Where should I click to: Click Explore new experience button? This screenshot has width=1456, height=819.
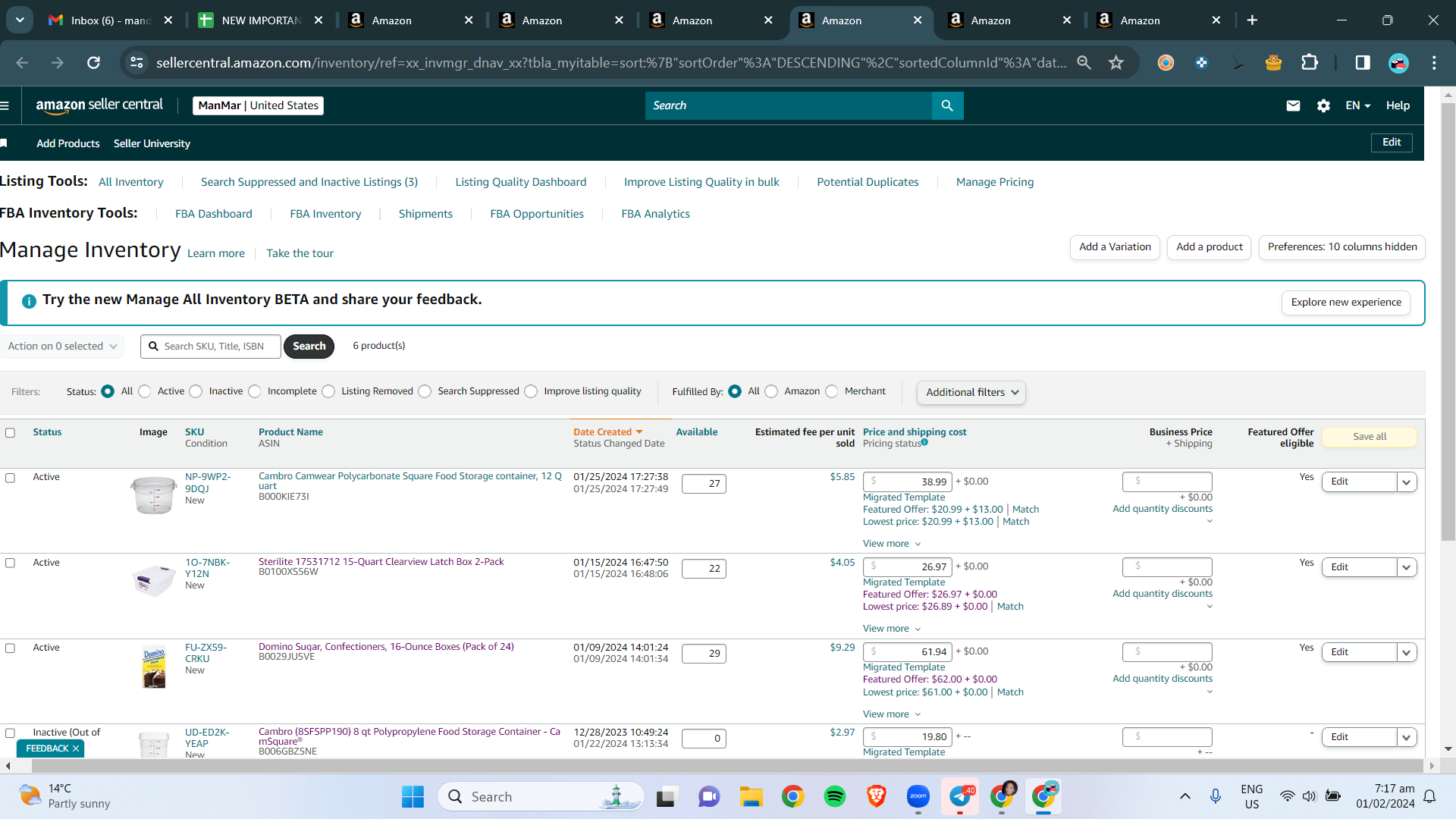(1346, 303)
